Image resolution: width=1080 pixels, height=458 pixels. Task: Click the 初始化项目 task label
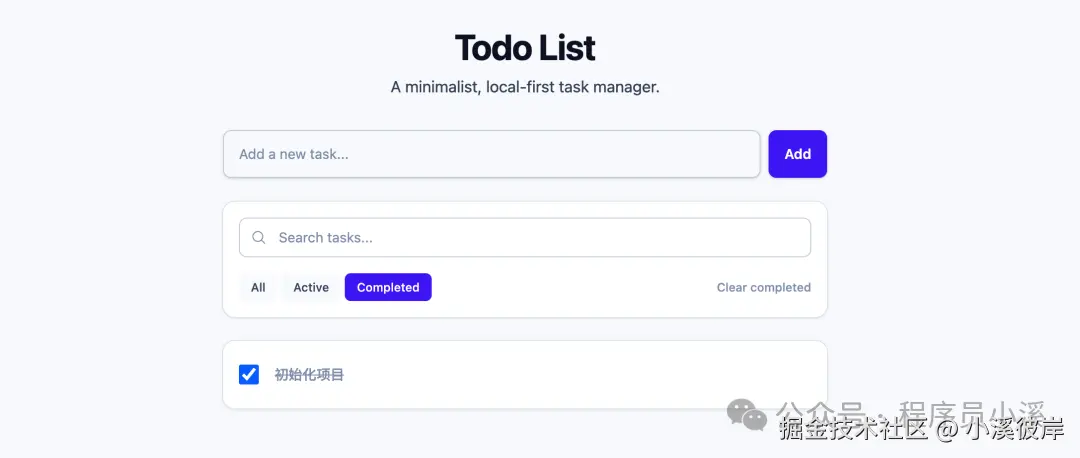(309, 375)
